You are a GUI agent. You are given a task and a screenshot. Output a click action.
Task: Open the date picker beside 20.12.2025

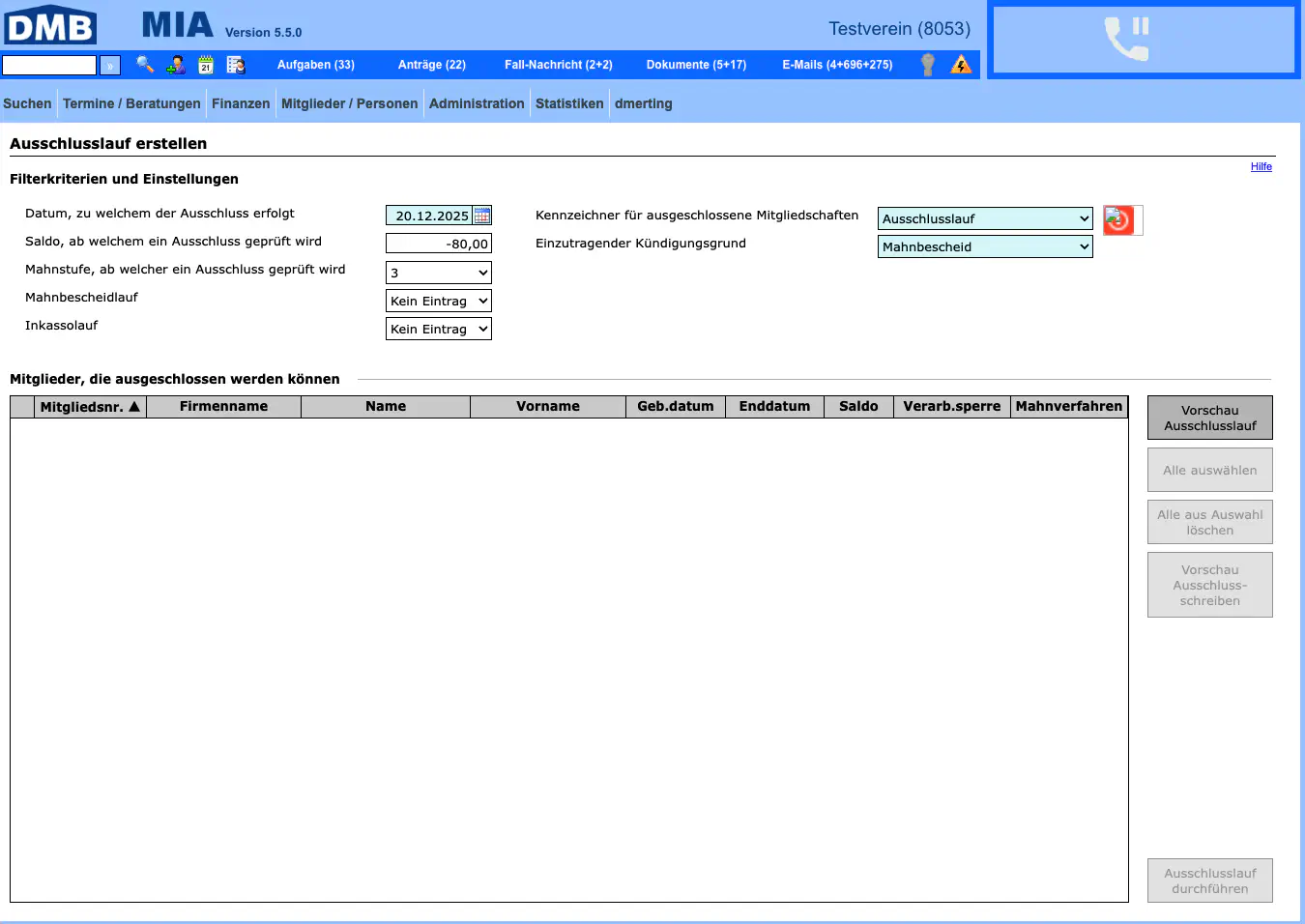pyautogui.click(x=481, y=216)
